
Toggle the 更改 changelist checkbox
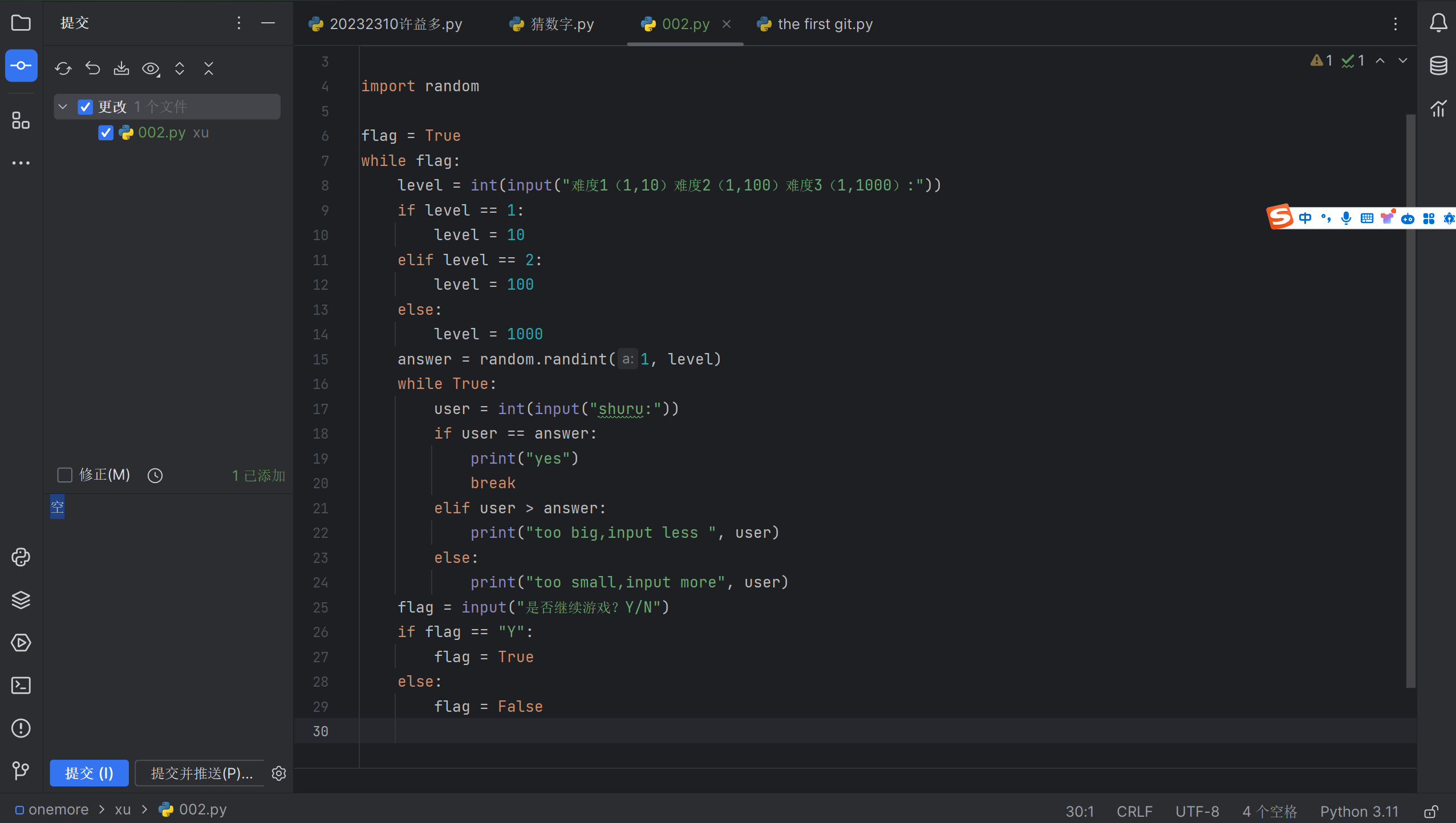pos(86,107)
